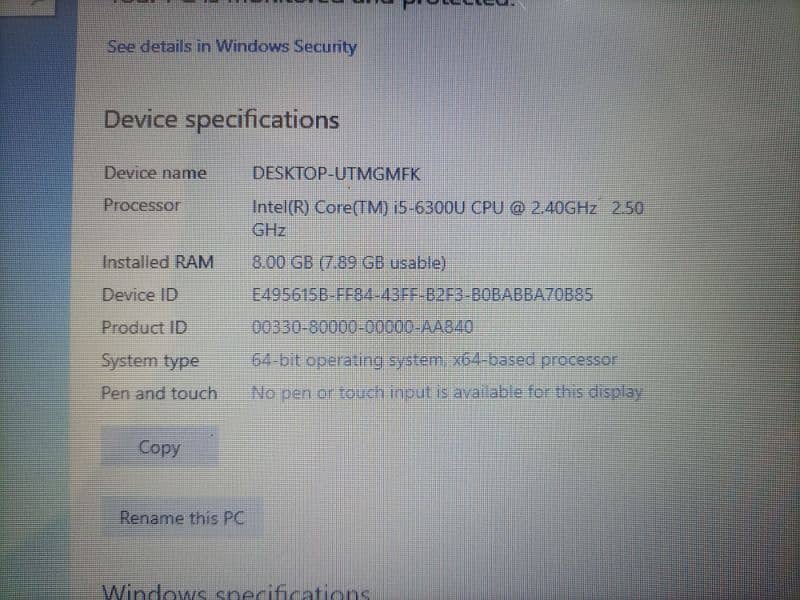Viewport: 800px width, 600px height.
Task: Select the DESKTOP-UTMGMFK device name text
Action: pos(336,174)
